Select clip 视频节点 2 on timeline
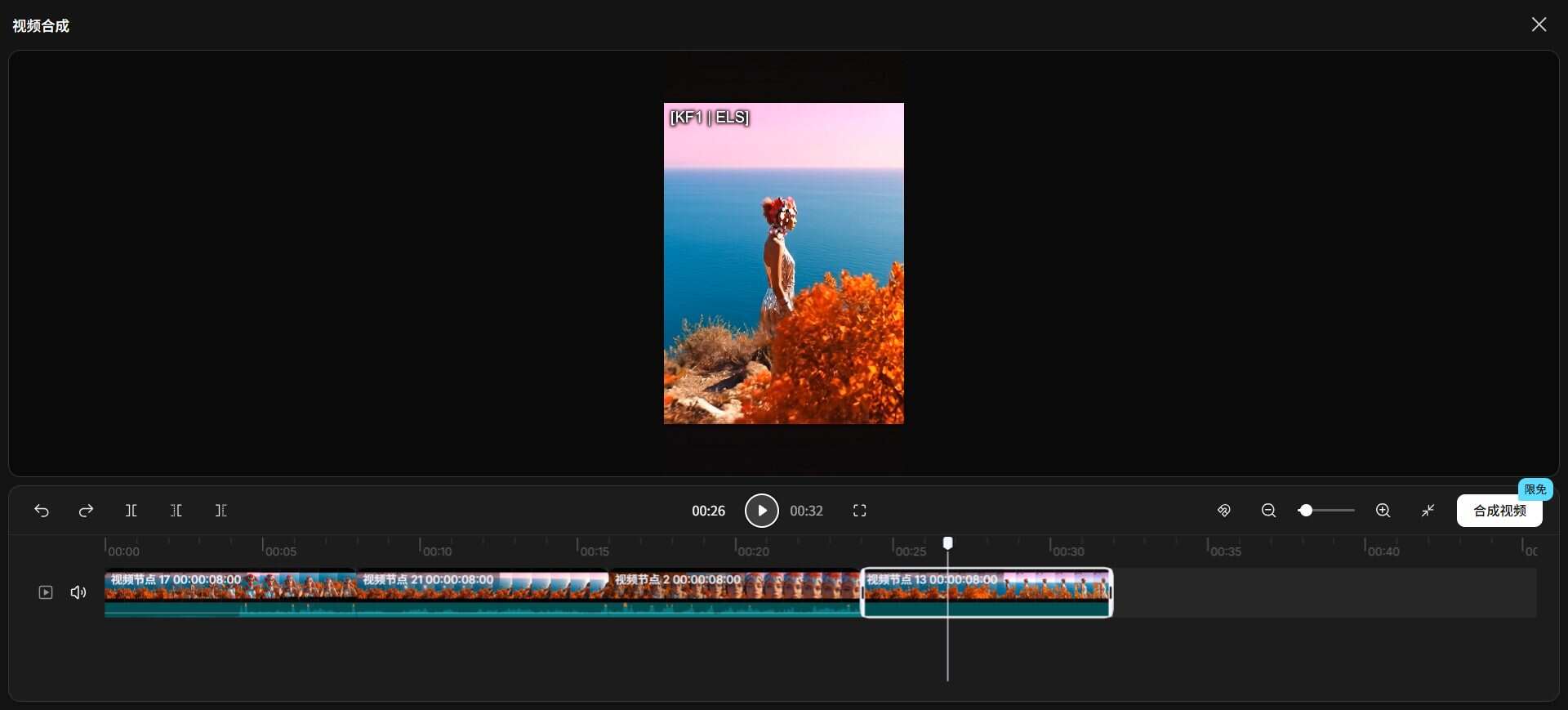The height and width of the screenshot is (710, 1568). tap(733, 592)
